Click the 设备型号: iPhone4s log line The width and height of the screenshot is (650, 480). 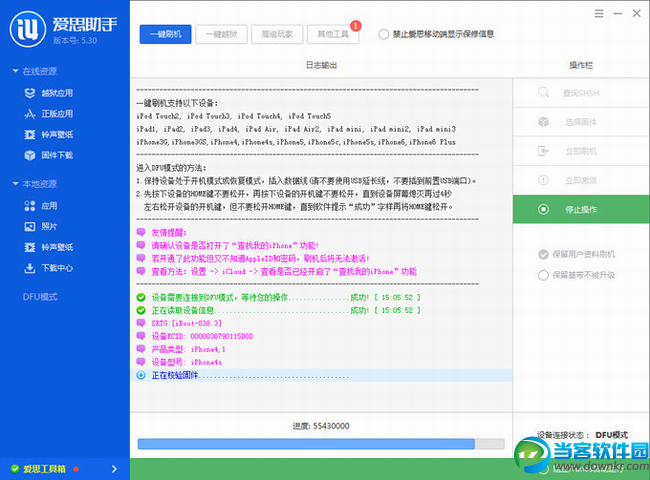187,362
